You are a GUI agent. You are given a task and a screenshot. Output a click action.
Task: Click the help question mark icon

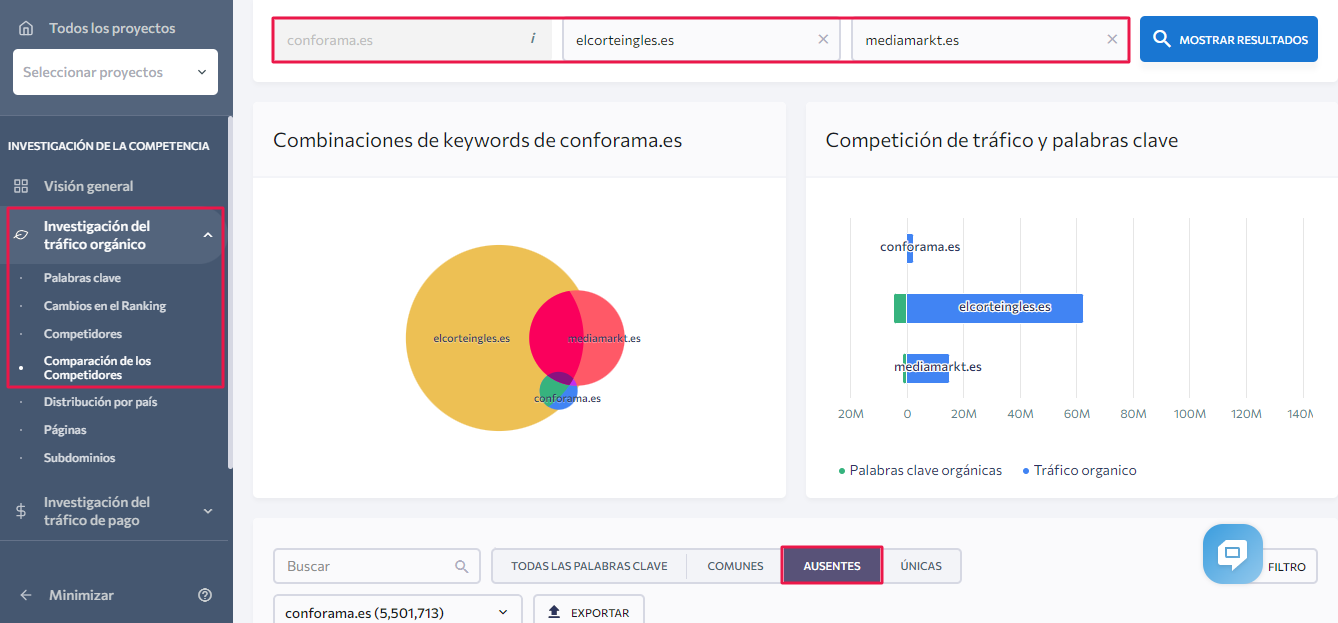tap(205, 595)
